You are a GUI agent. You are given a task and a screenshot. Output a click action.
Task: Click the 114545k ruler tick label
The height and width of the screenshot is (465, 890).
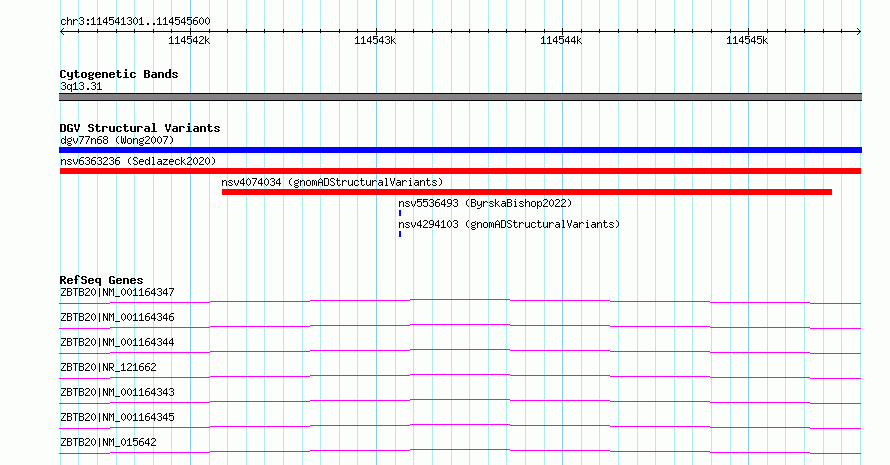[x=747, y=40]
